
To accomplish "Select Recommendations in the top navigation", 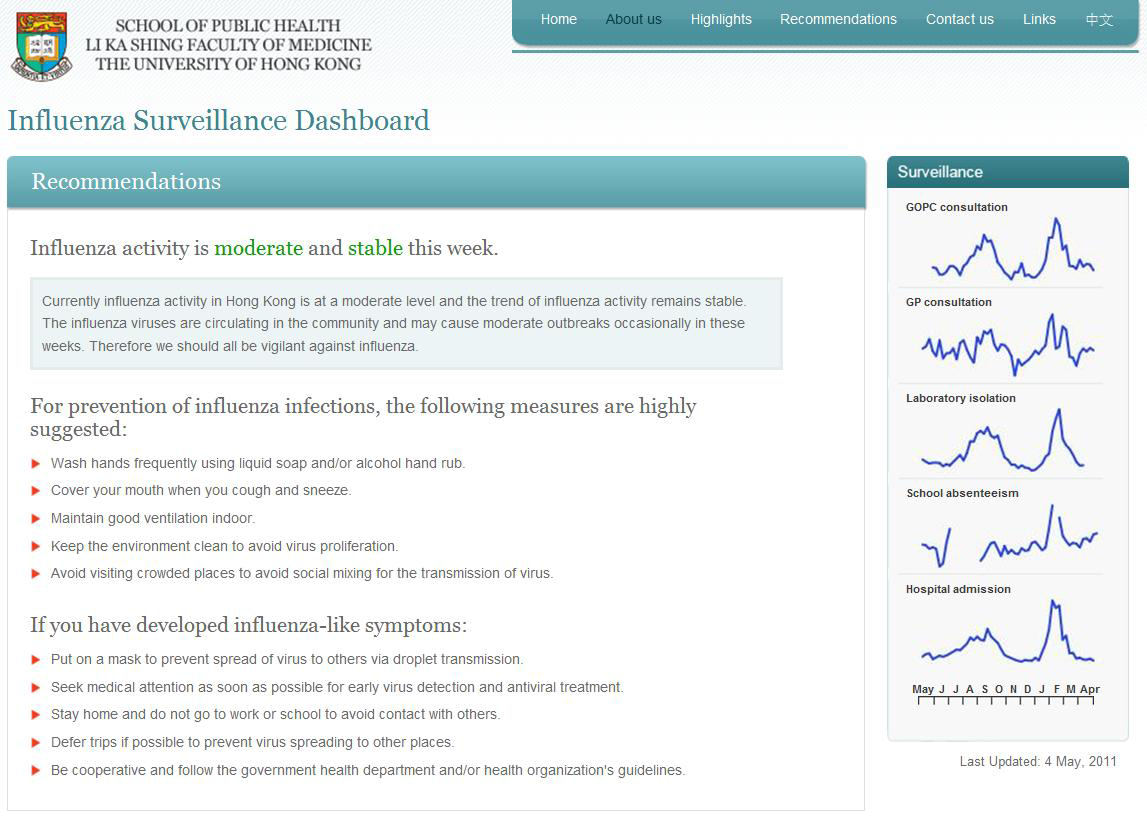I will (838, 19).
